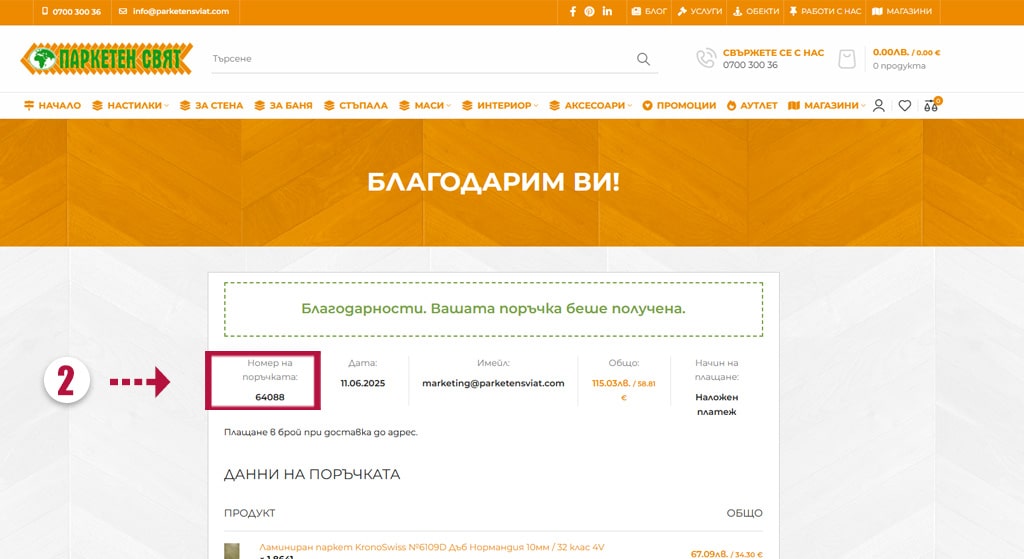
Task: Expand the АКСЕСОАРИ menu dropdown
Action: click(x=591, y=105)
